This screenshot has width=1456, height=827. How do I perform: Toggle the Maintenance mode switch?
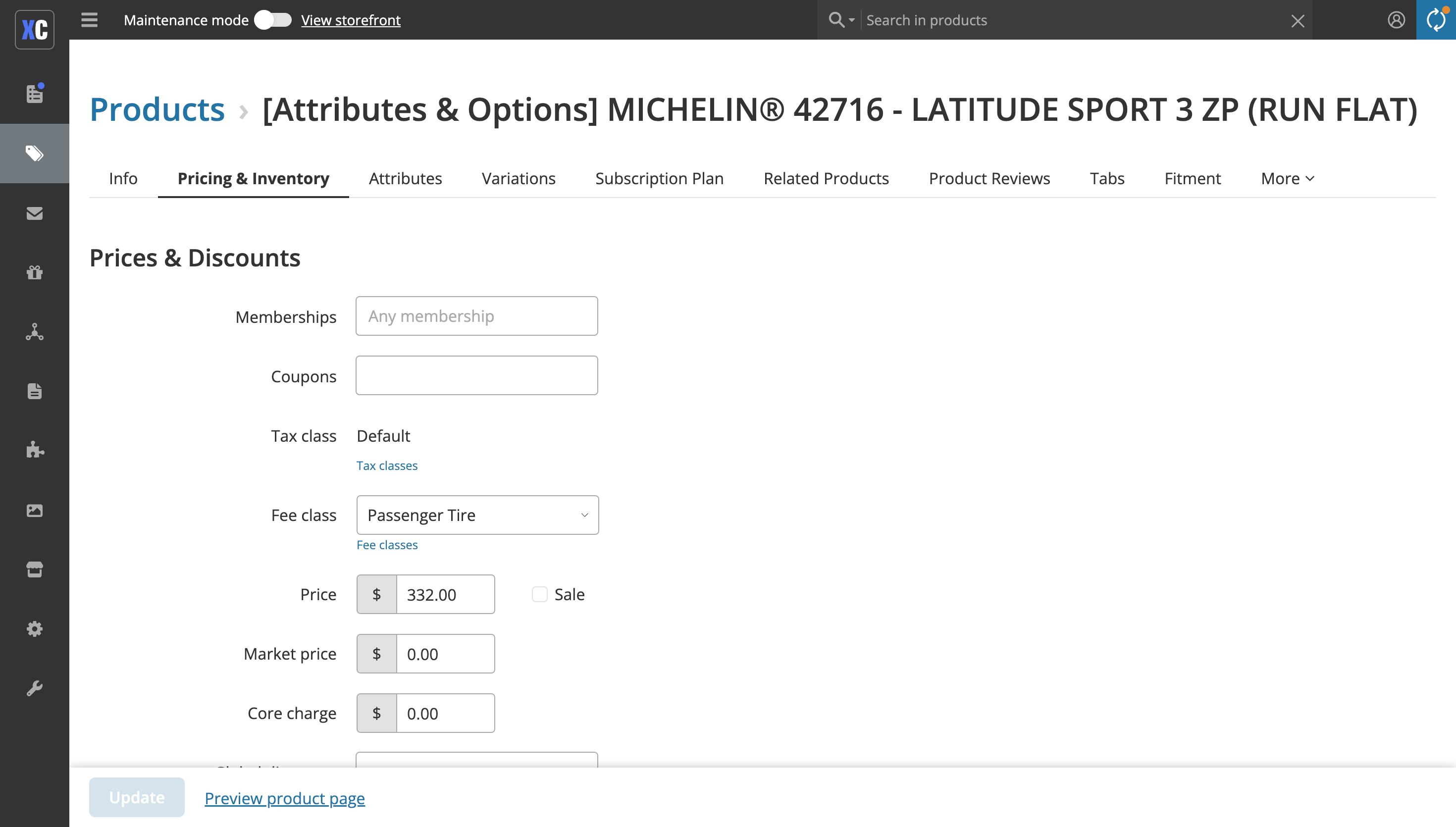tap(272, 20)
